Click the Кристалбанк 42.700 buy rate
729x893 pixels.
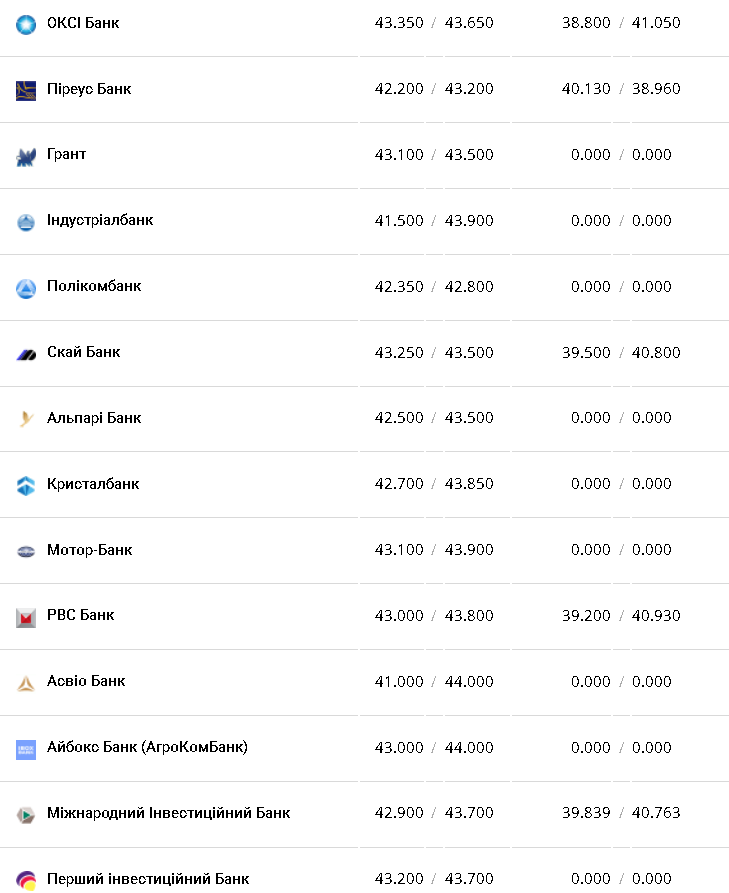pos(399,484)
